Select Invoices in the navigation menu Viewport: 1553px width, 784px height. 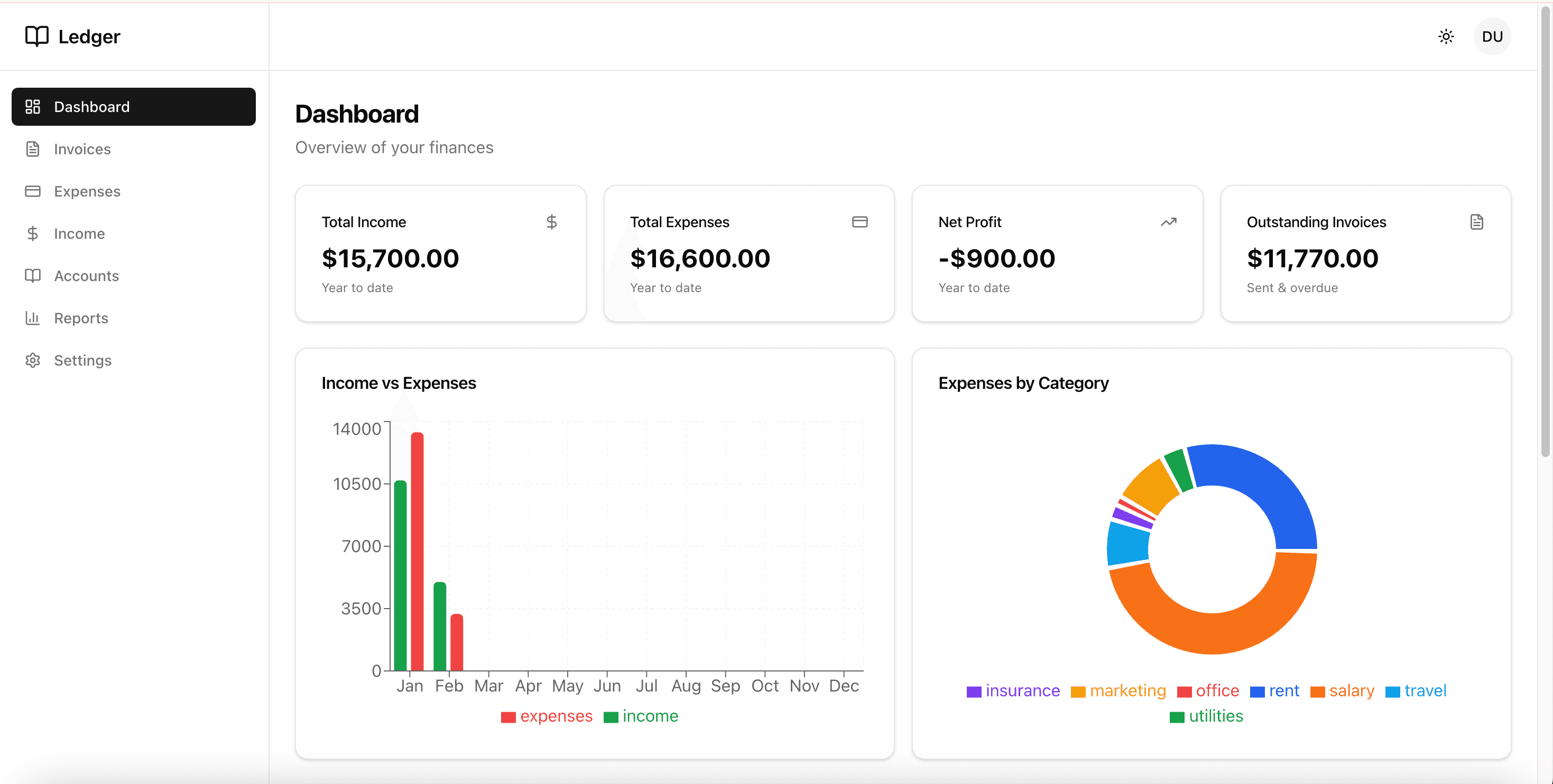82,149
